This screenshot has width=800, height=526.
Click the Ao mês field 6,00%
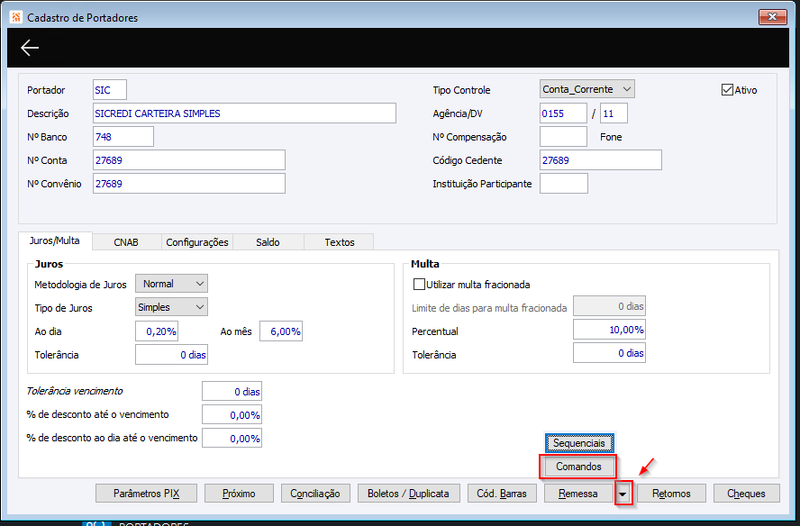281,331
